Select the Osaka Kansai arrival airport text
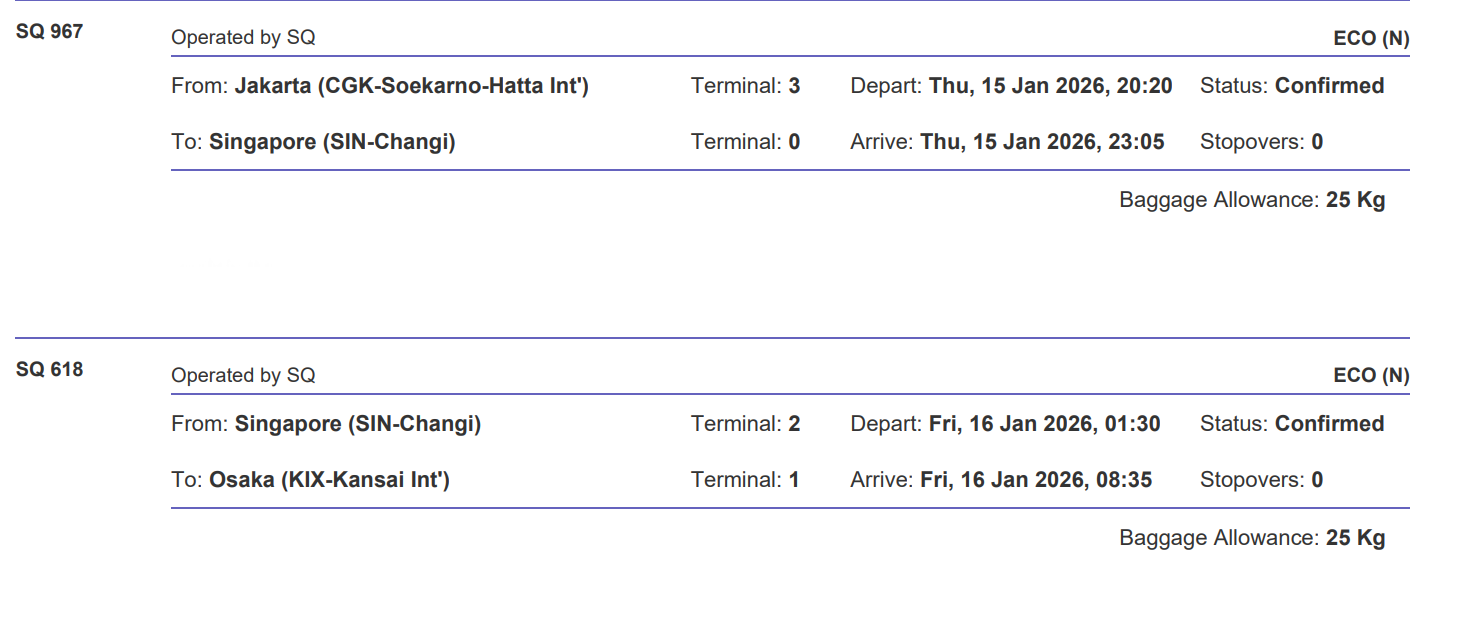Image resolution: width=1470 pixels, height=621 pixels. click(x=329, y=480)
